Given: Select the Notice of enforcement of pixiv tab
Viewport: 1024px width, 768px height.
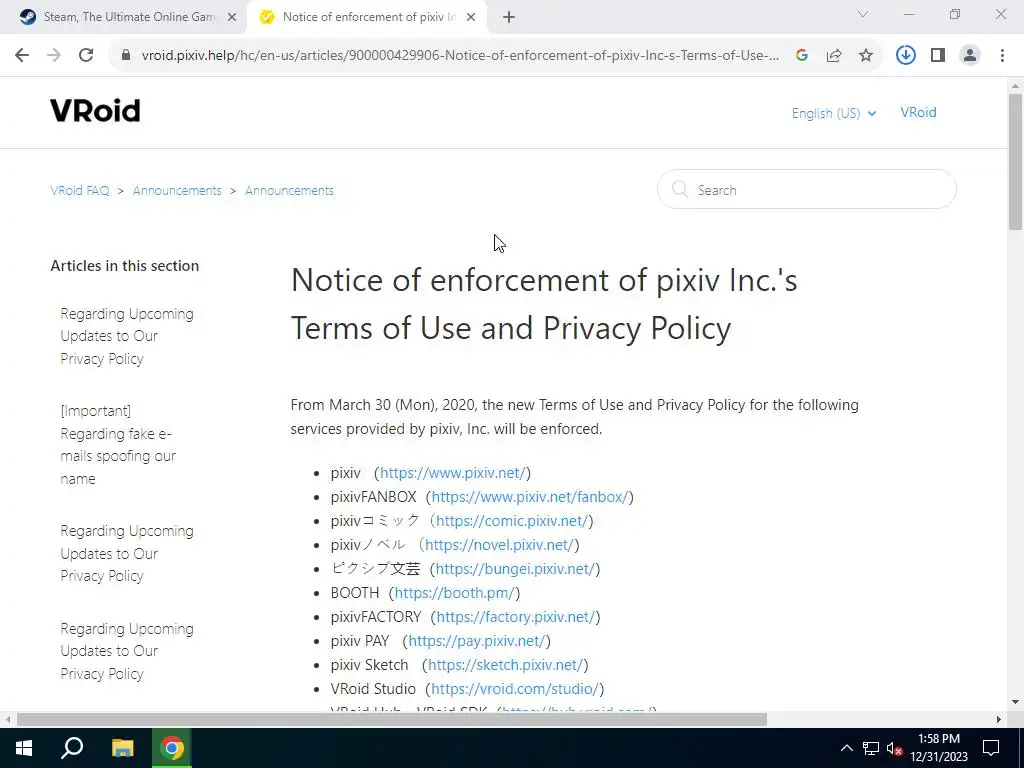Looking at the screenshot, I should pos(367,18).
